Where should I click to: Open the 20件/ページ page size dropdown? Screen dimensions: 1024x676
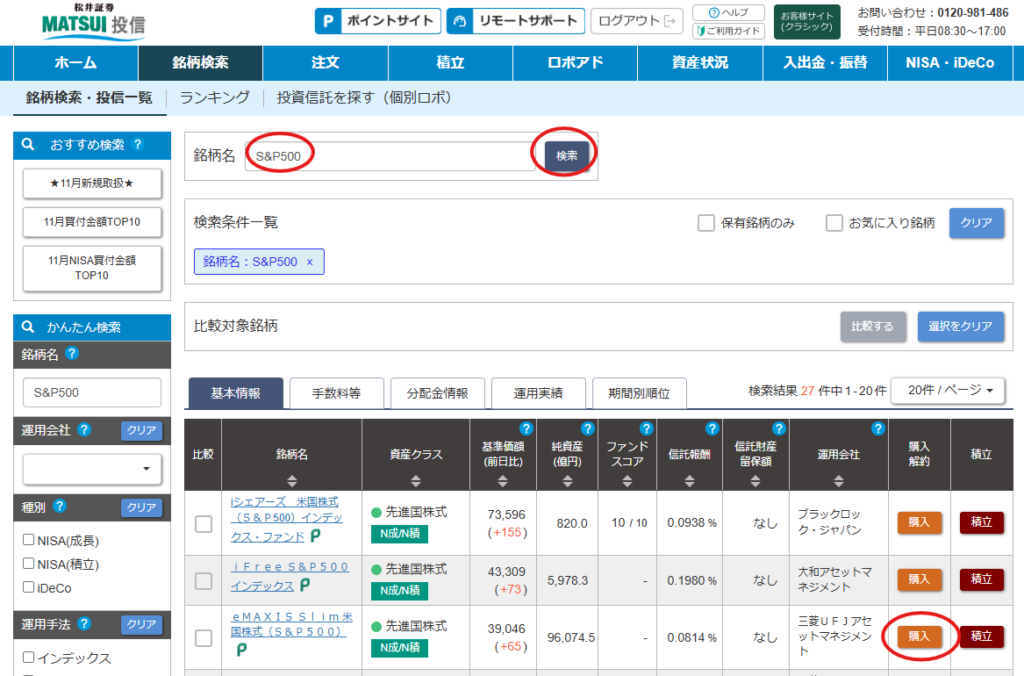pyautogui.click(x=947, y=391)
